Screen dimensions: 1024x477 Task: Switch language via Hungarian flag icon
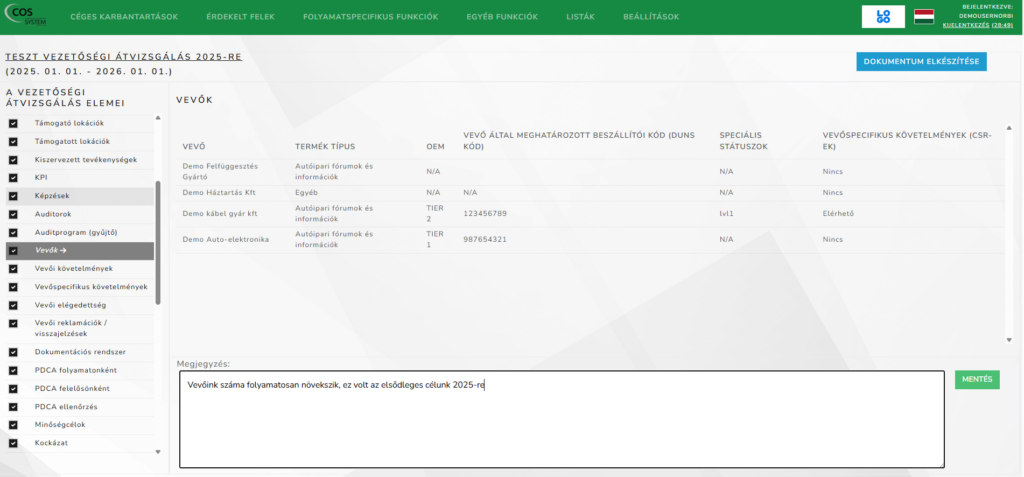coord(923,16)
